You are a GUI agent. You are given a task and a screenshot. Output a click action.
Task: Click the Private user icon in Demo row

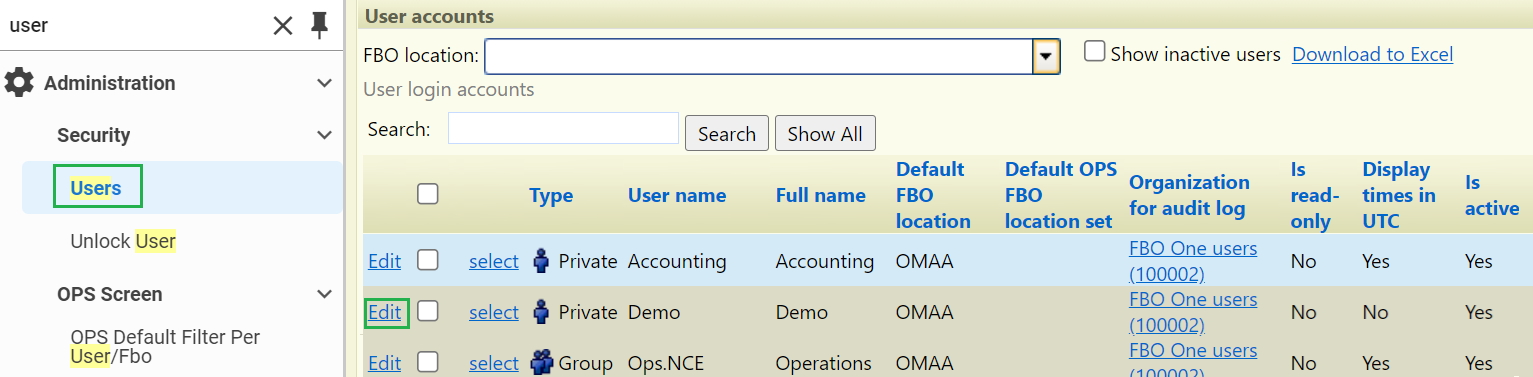click(541, 312)
